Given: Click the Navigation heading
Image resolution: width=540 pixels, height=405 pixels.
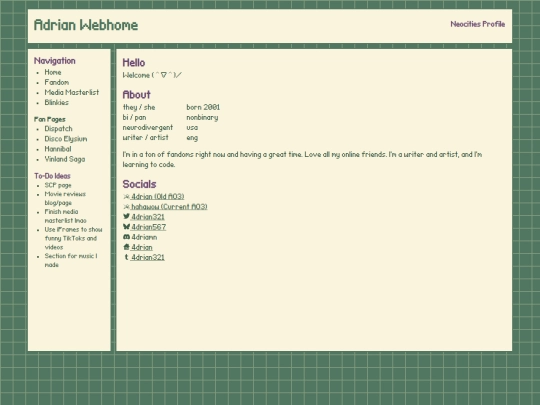Looking at the screenshot, I should coord(55,61).
